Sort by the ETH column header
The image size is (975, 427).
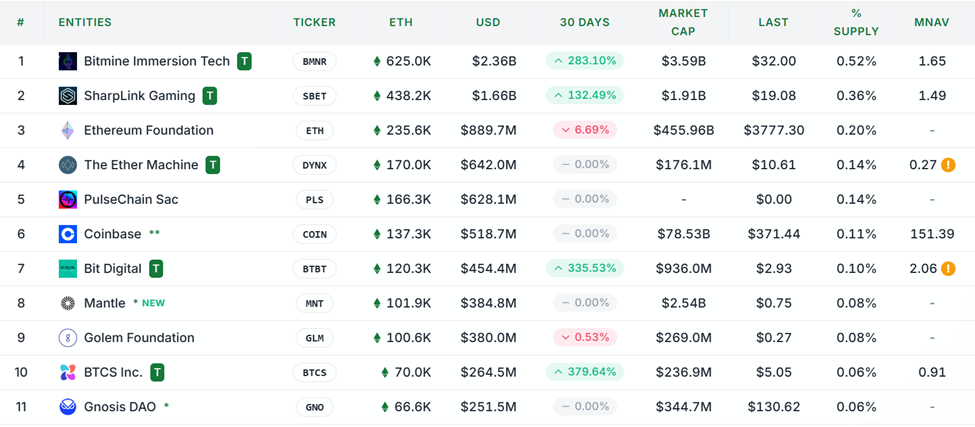401,22
